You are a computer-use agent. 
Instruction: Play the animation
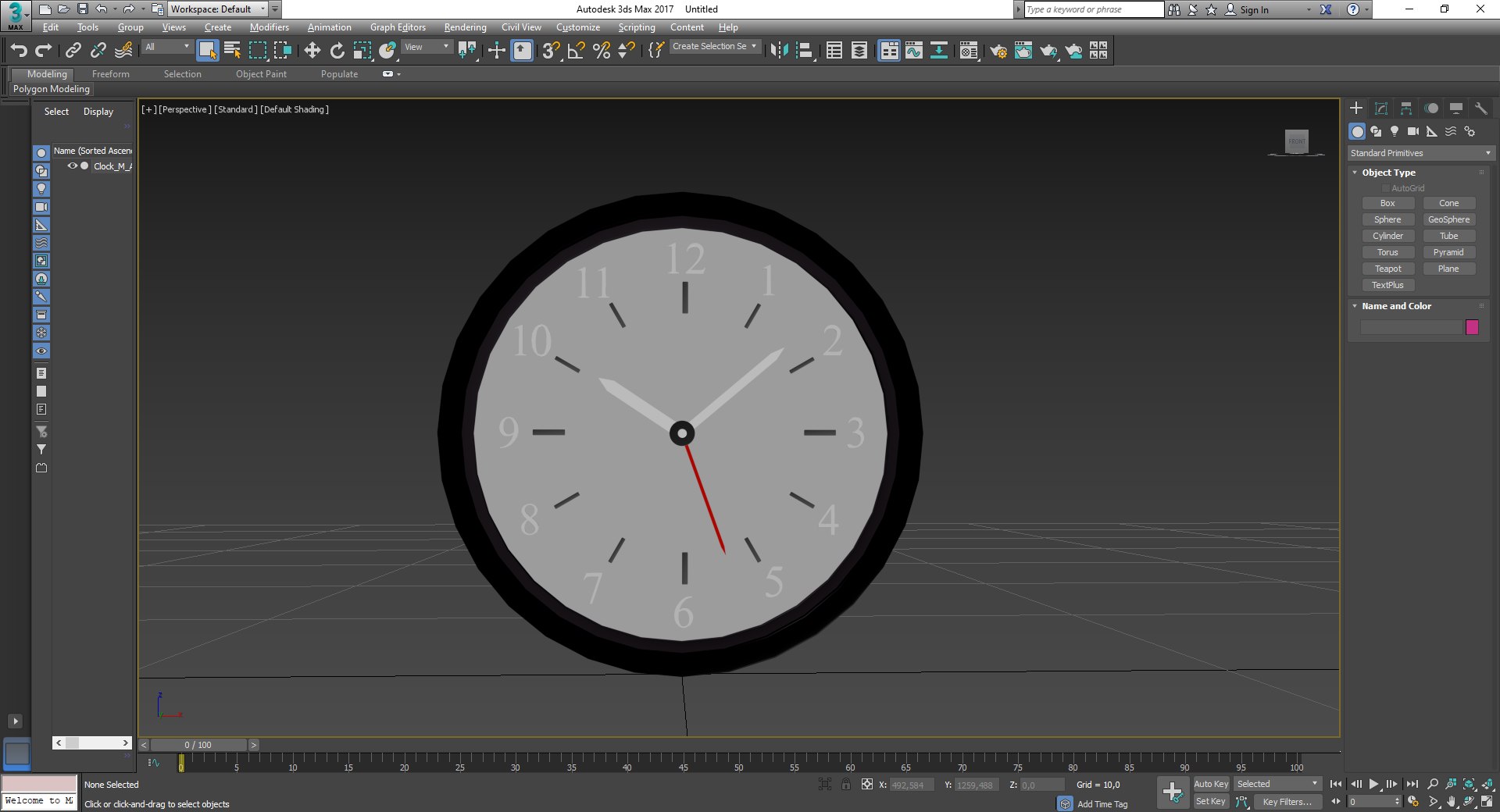point(1373,784)
